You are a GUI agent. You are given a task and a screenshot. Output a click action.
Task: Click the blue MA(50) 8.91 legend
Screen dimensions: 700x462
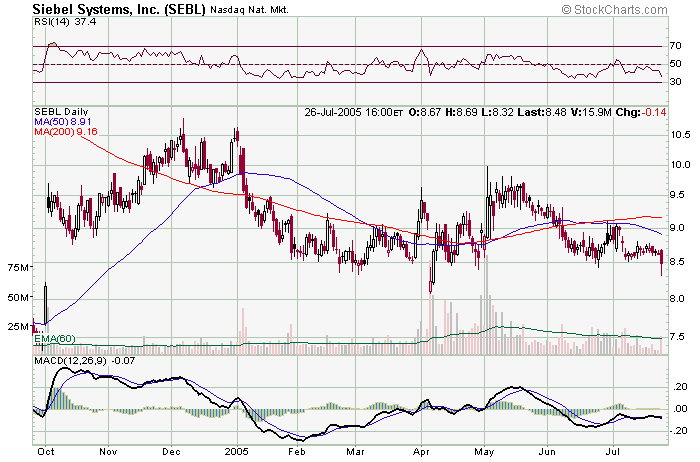point(63,121)
